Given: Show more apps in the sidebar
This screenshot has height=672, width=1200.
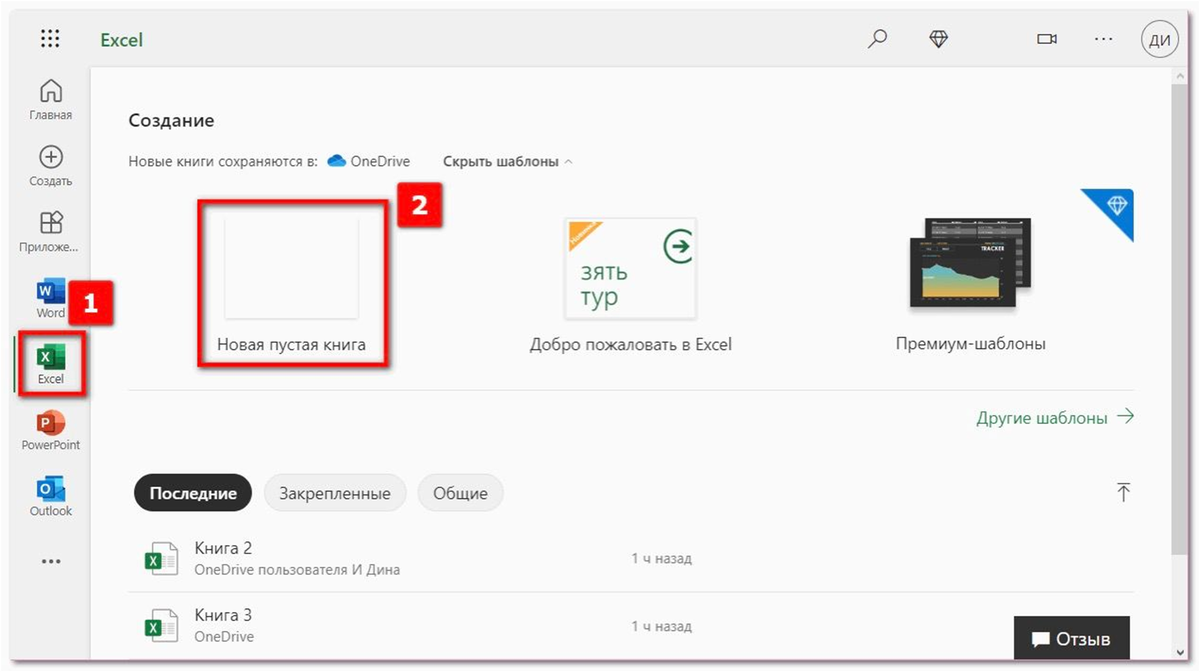Looking at the screenshot, I should 50,562.
